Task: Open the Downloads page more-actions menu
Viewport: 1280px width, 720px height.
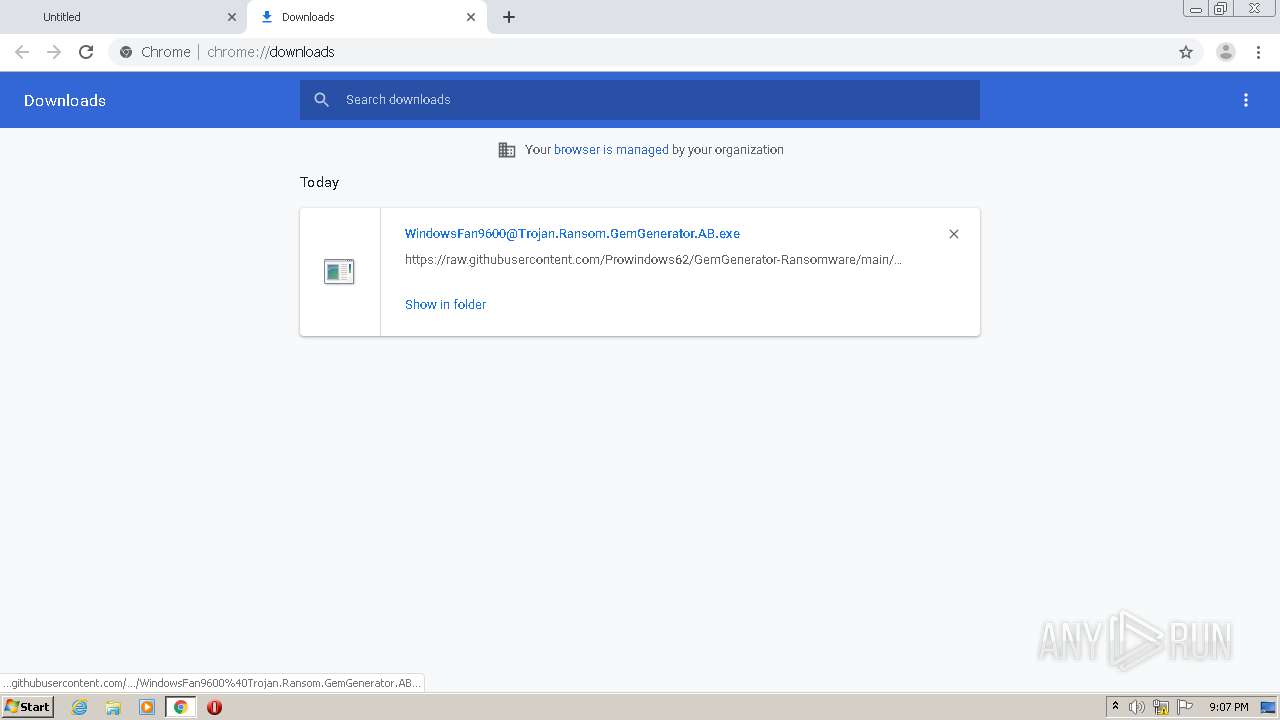Action: 1246,100
